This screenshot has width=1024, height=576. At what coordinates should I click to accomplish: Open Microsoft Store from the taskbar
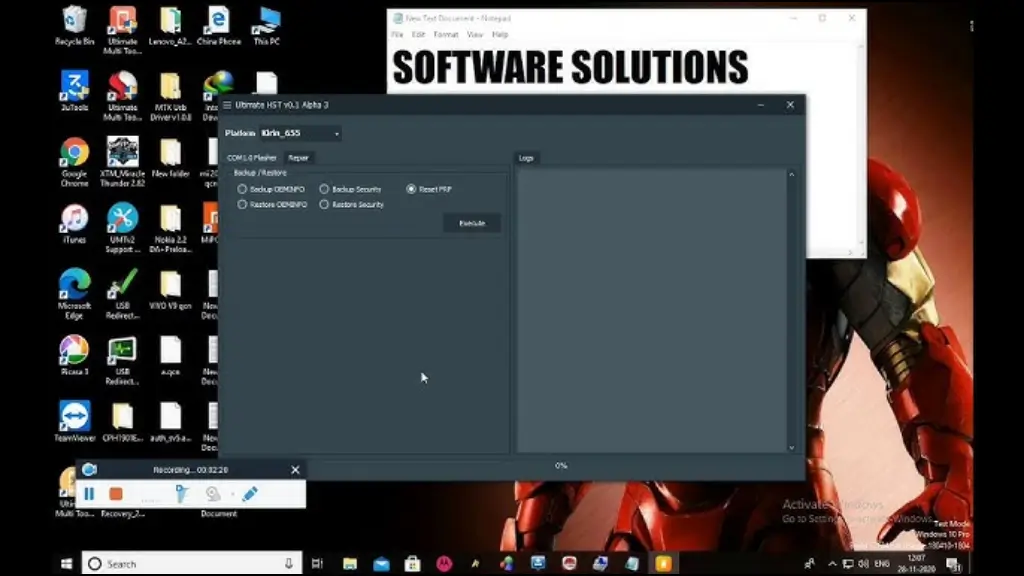coord(413,564)
